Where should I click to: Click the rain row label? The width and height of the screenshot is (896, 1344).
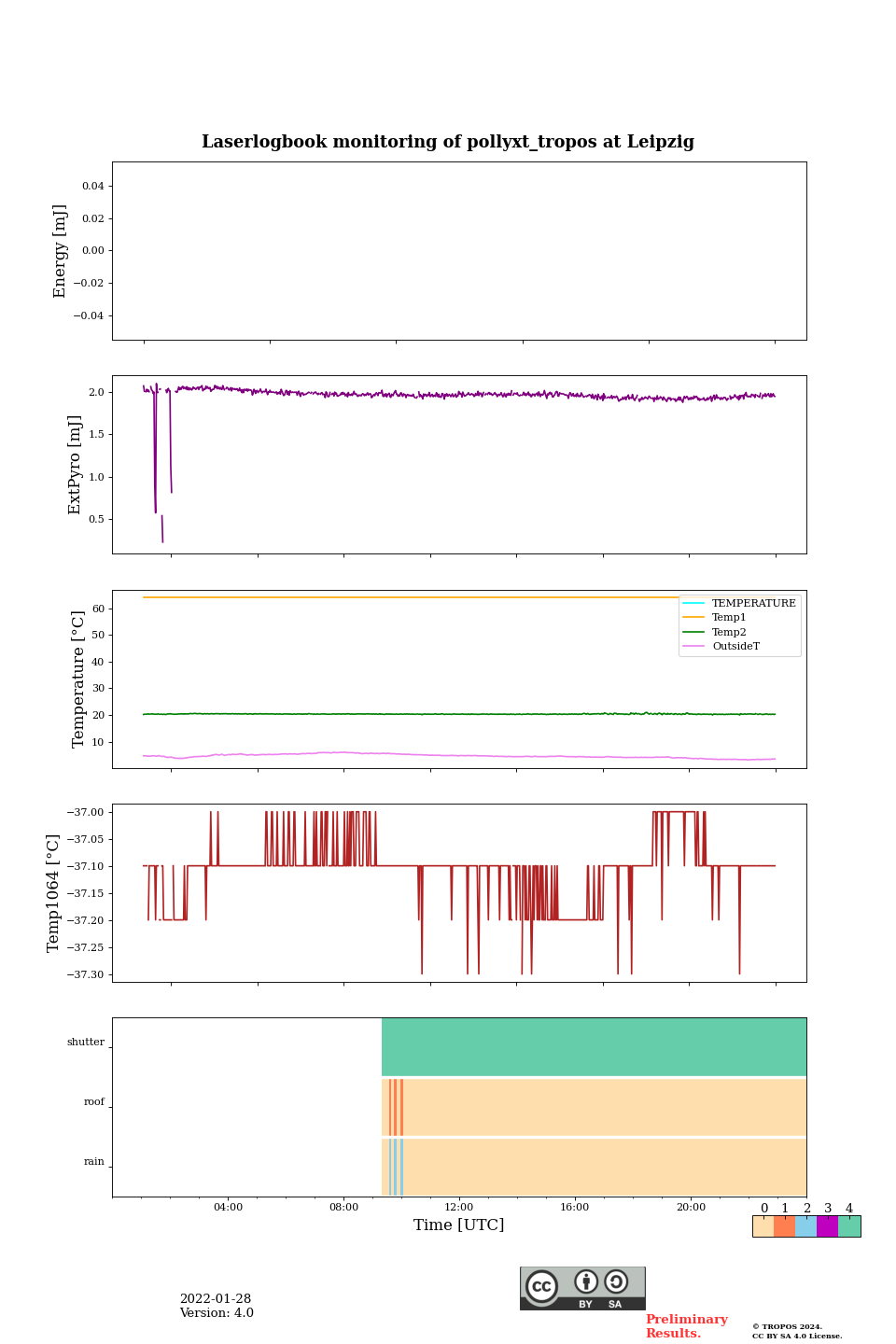[94, 1162]
